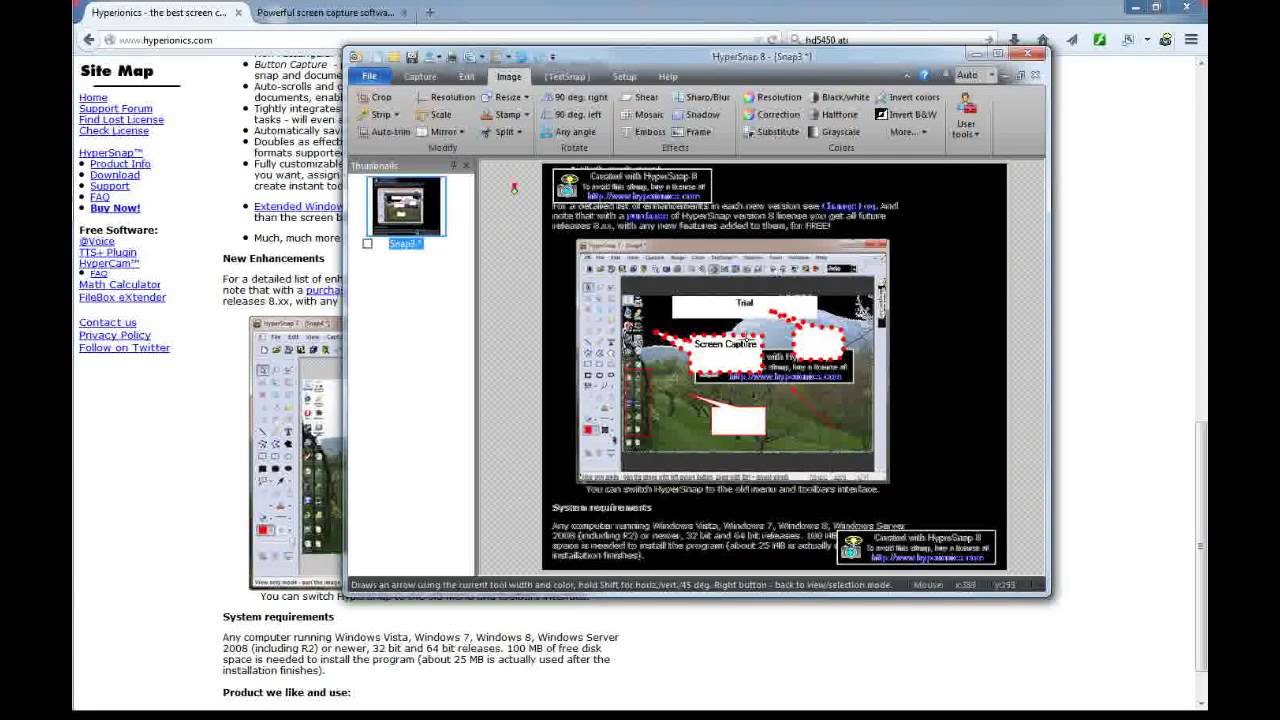Choose the Any angle rotation tool

(x=568, y=132)
